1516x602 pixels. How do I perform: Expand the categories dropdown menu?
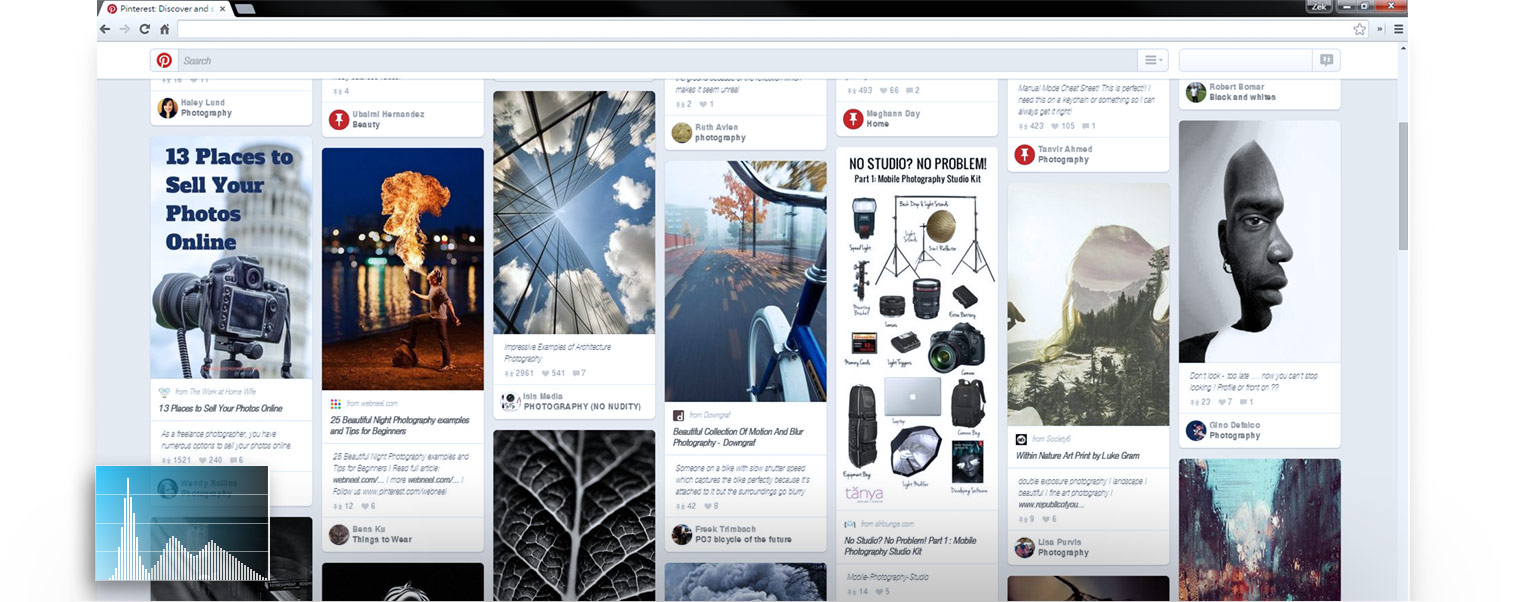pyautogui.click(x=1152, y=60)
